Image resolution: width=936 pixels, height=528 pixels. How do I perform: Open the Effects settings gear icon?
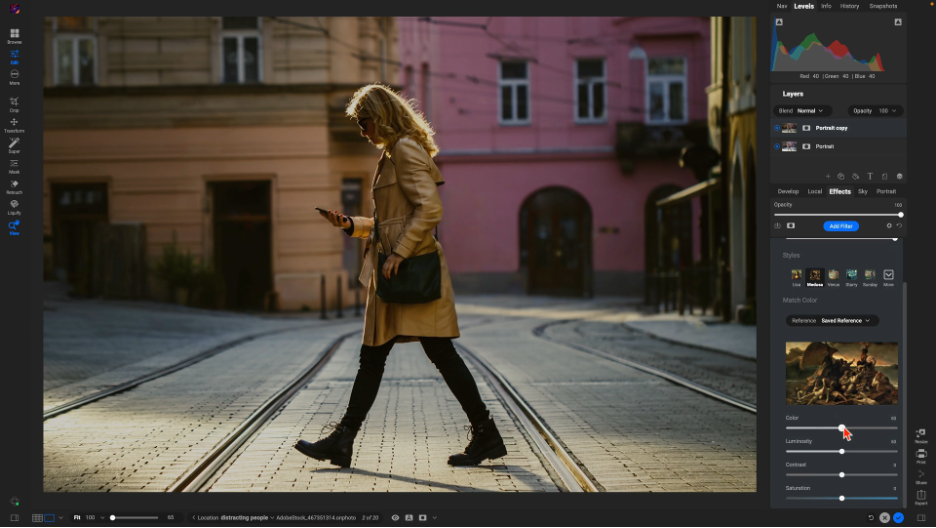(x=888, y=226)
